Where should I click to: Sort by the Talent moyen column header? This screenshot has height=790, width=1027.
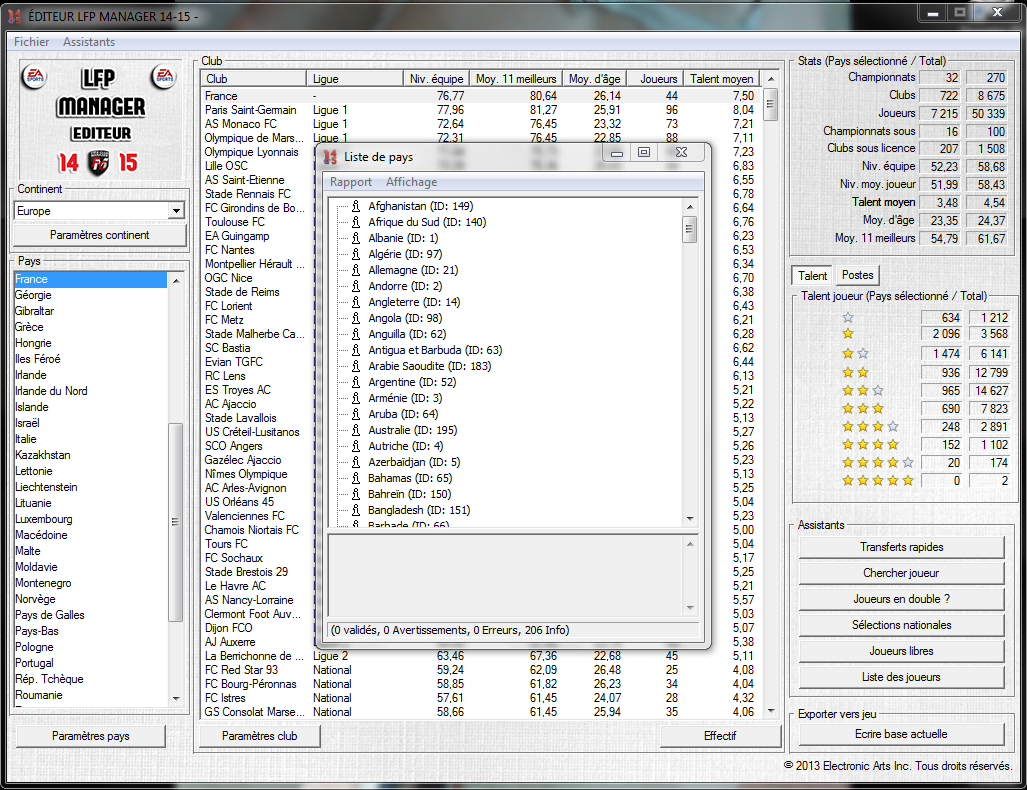(x=721, y=79)
